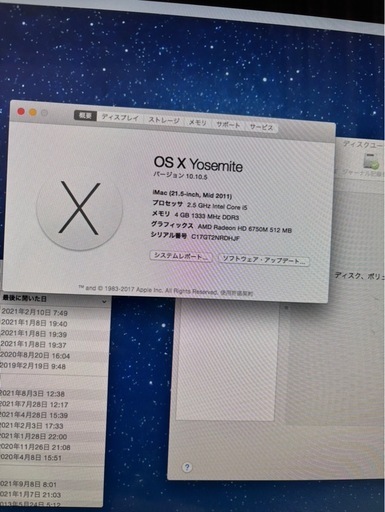The width and height of the screenshot is (385, 512).
Task: Select row dated 2019年2月19日 9:48
Action: click(x=54, y=366)
